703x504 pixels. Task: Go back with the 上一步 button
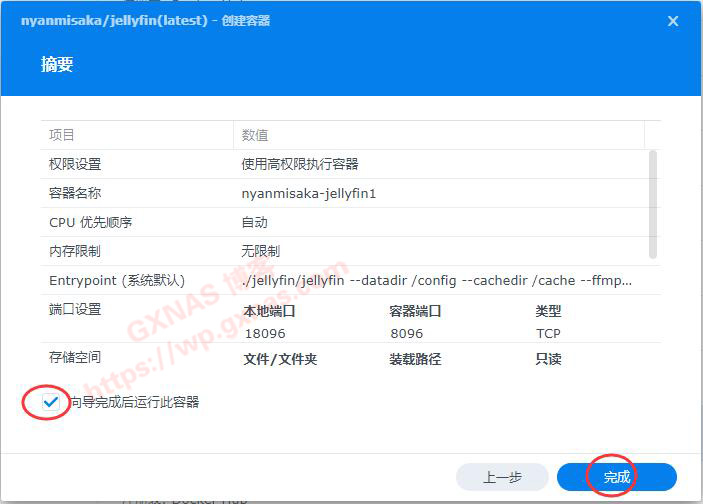pyautogui.click(x=502, y=477)
